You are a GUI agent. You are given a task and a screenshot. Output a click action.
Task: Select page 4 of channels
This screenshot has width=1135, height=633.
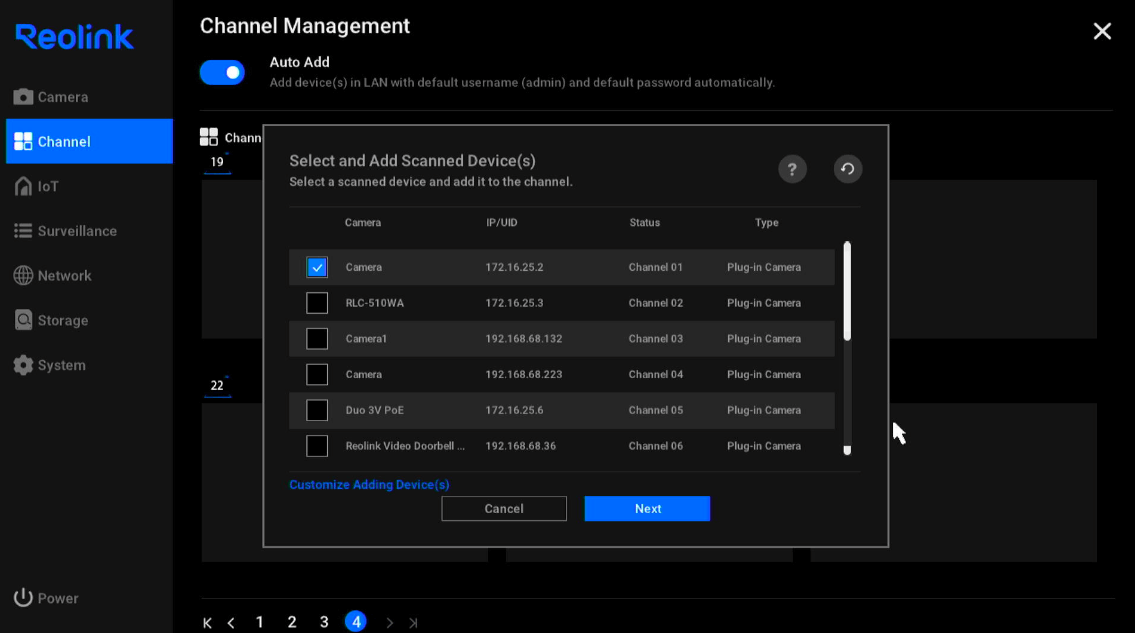355,621
